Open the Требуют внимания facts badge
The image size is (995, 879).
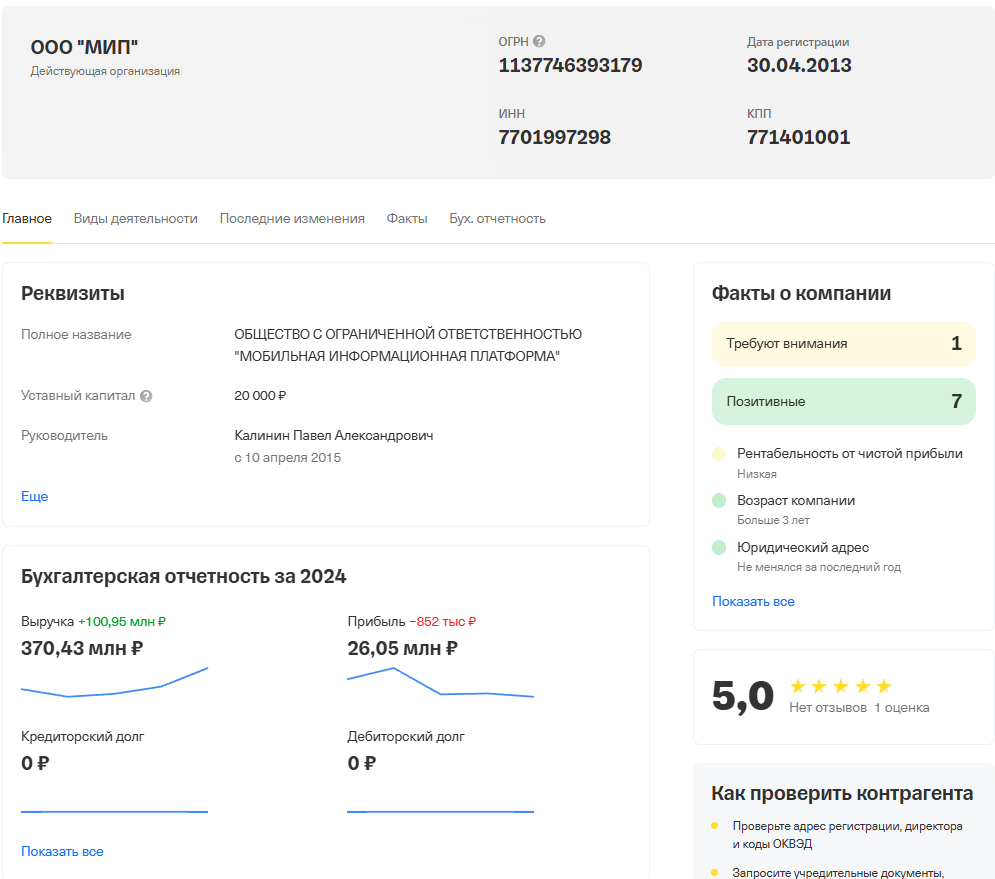[x=843, y=343]
